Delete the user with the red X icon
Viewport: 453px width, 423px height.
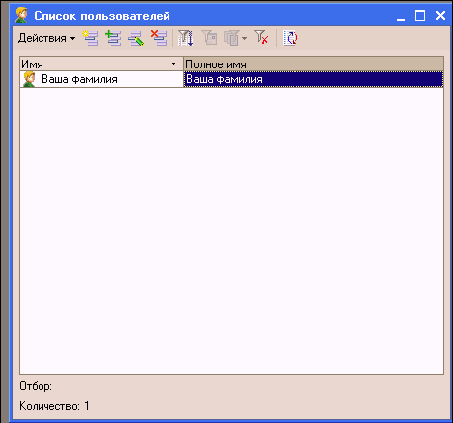(159, 38)
